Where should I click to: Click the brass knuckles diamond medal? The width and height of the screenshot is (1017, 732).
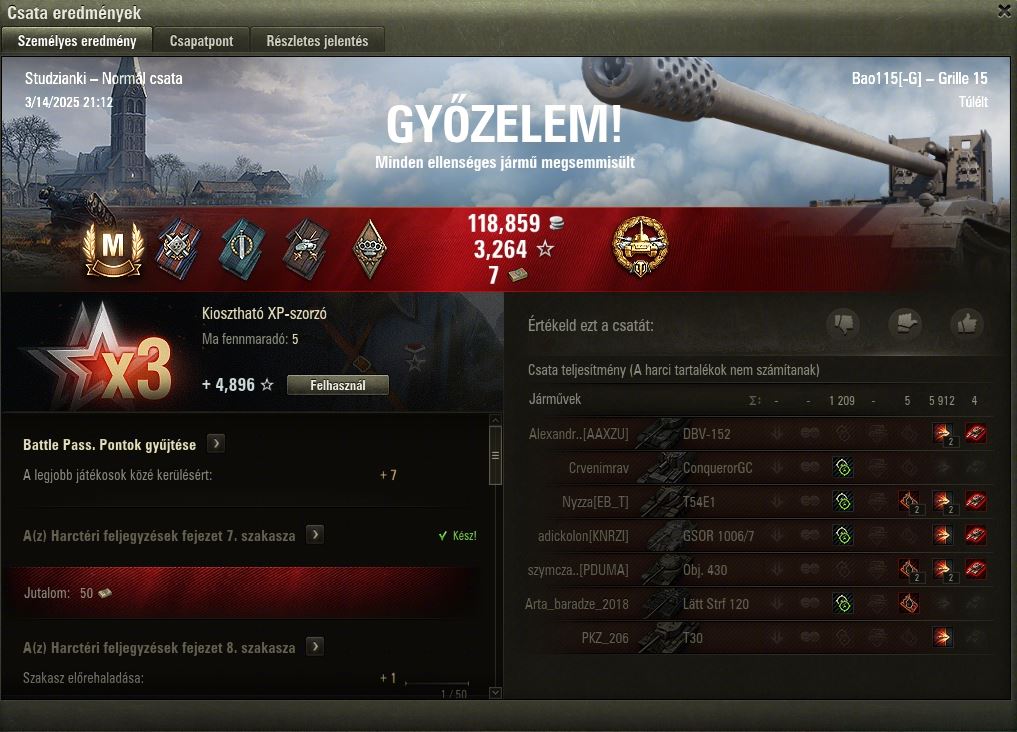pos(370,249)
